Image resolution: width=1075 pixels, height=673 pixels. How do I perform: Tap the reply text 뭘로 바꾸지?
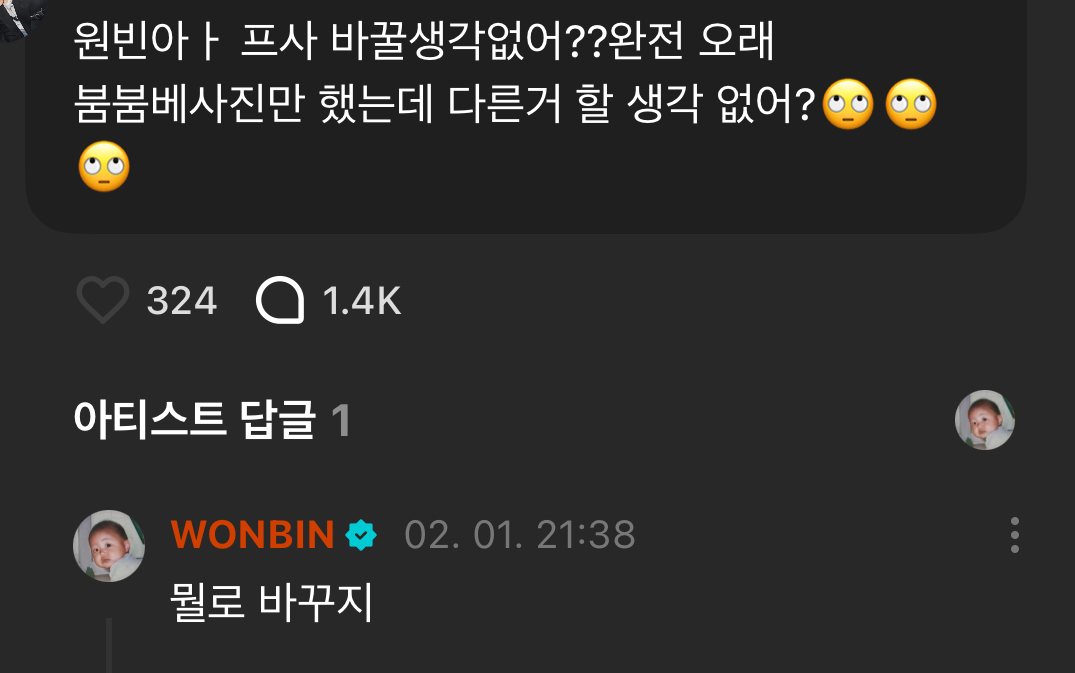(271, 602)
